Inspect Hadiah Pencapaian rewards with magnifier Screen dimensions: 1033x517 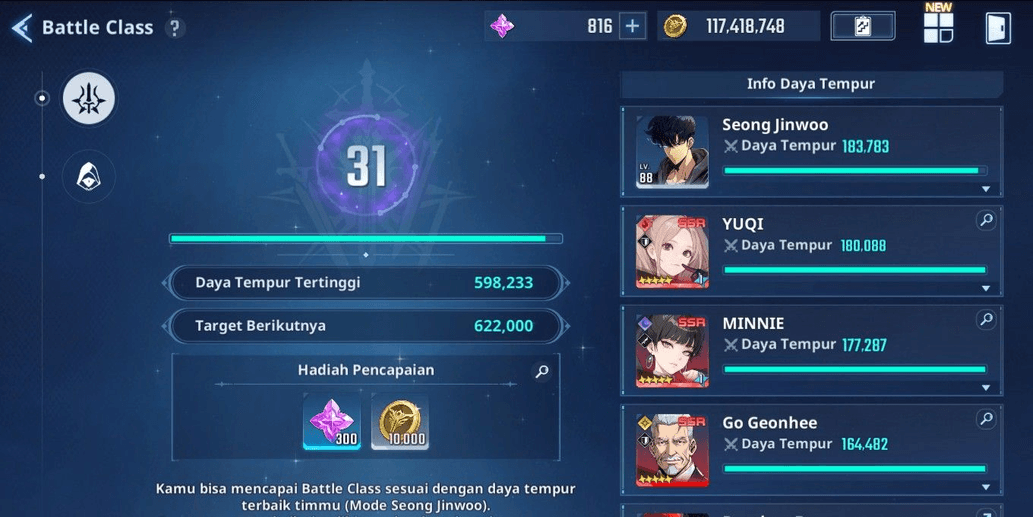click(542, 371)
